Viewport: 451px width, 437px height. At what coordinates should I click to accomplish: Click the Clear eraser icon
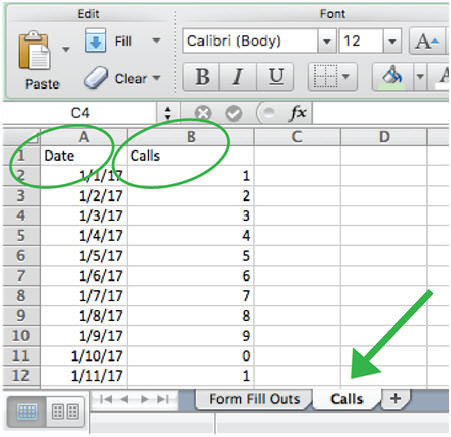coord(96,77)
